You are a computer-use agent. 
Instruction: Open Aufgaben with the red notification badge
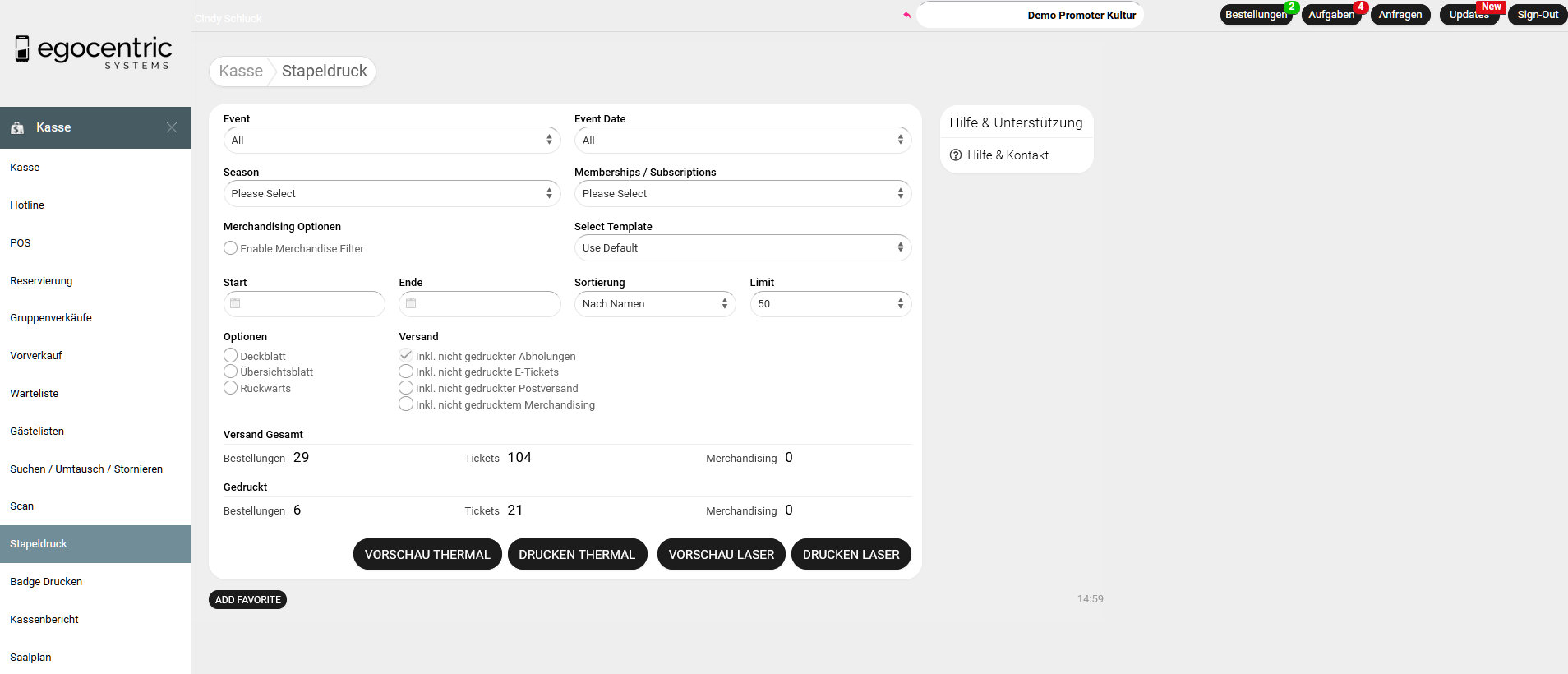pos(1330,15)
